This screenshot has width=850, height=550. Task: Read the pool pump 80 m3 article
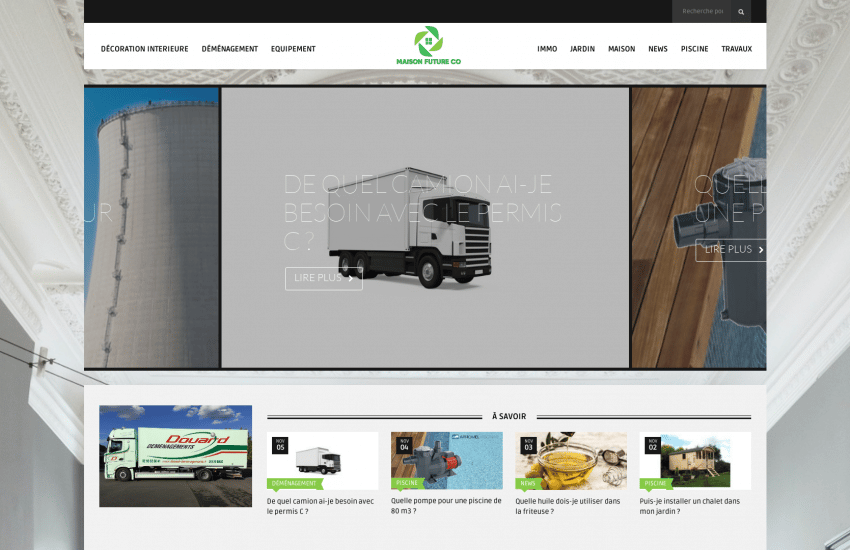click(446, 505)
